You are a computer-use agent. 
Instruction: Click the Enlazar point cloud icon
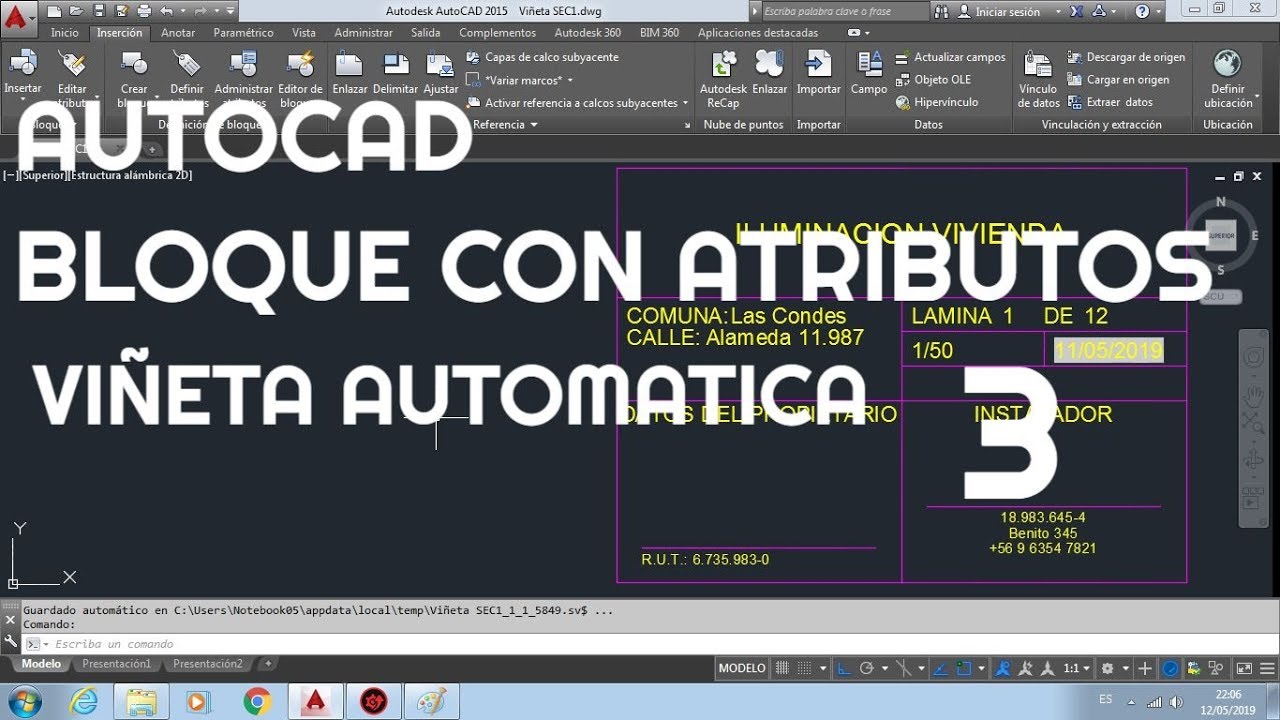[x=769, y=65]
